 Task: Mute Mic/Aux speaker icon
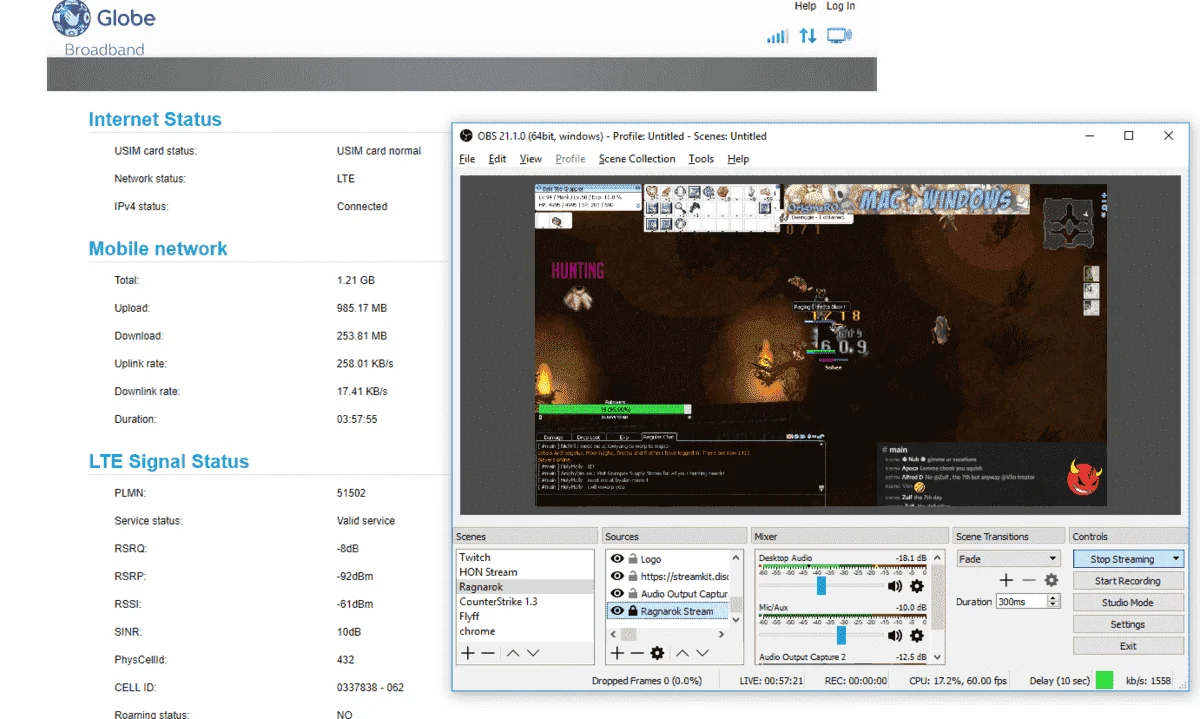pos(894,635)
